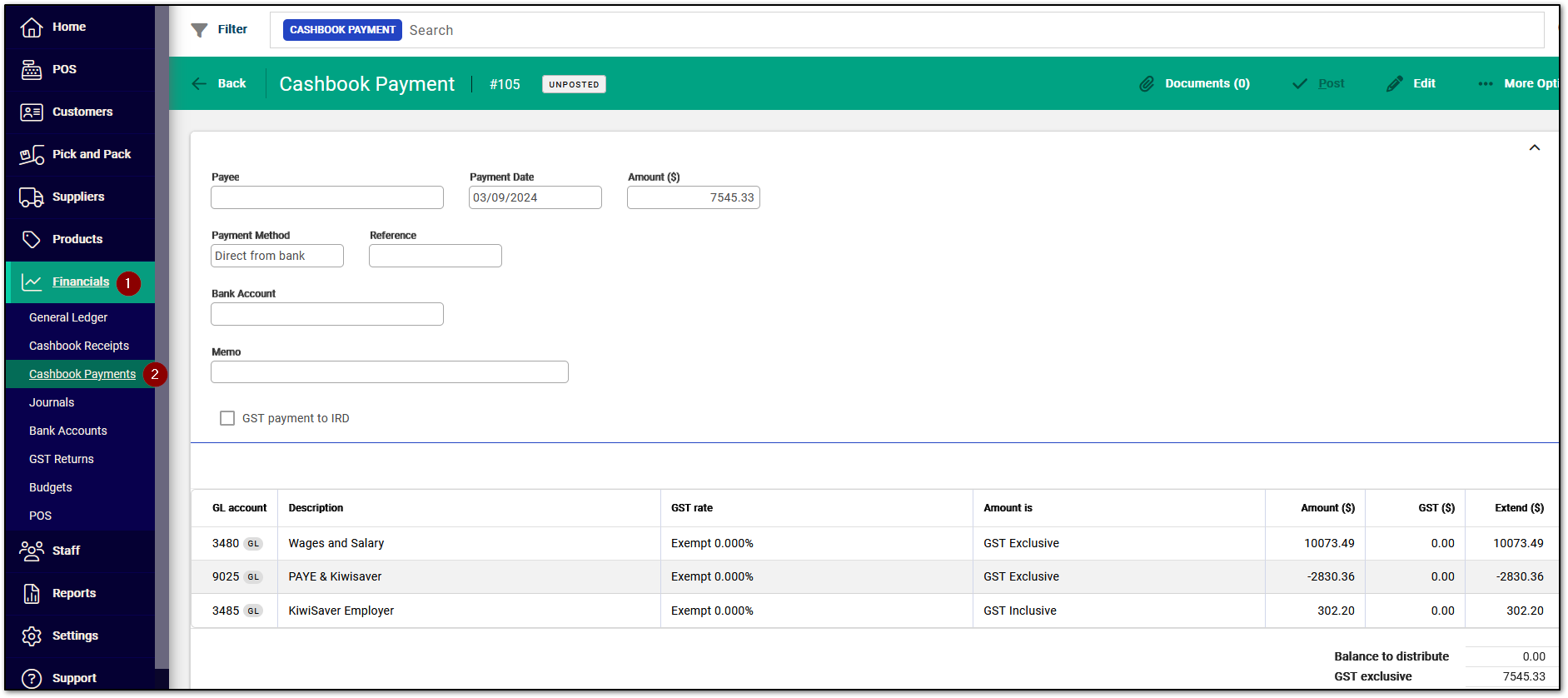Click the UNPOSTED status badge
Viewport: 1568px width, 698px height.
click(574, 84)
